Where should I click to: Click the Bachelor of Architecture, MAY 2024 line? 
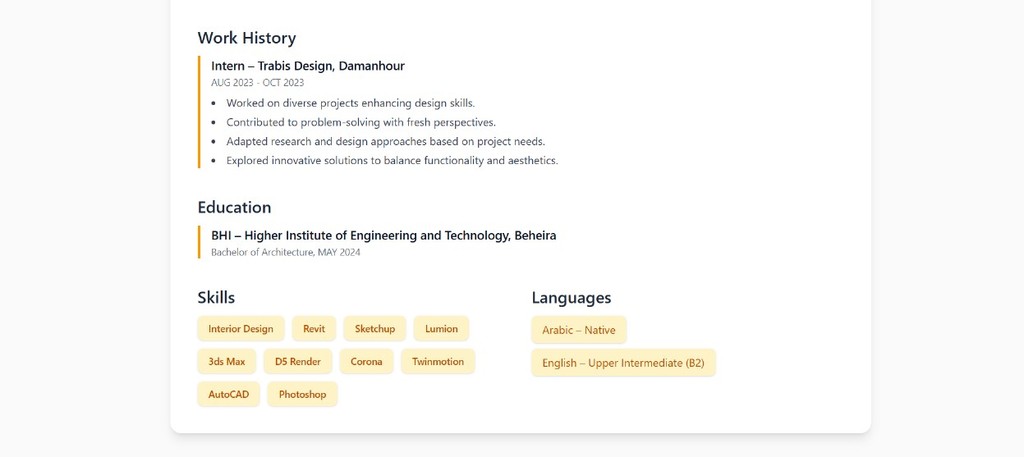click(285, 253)
